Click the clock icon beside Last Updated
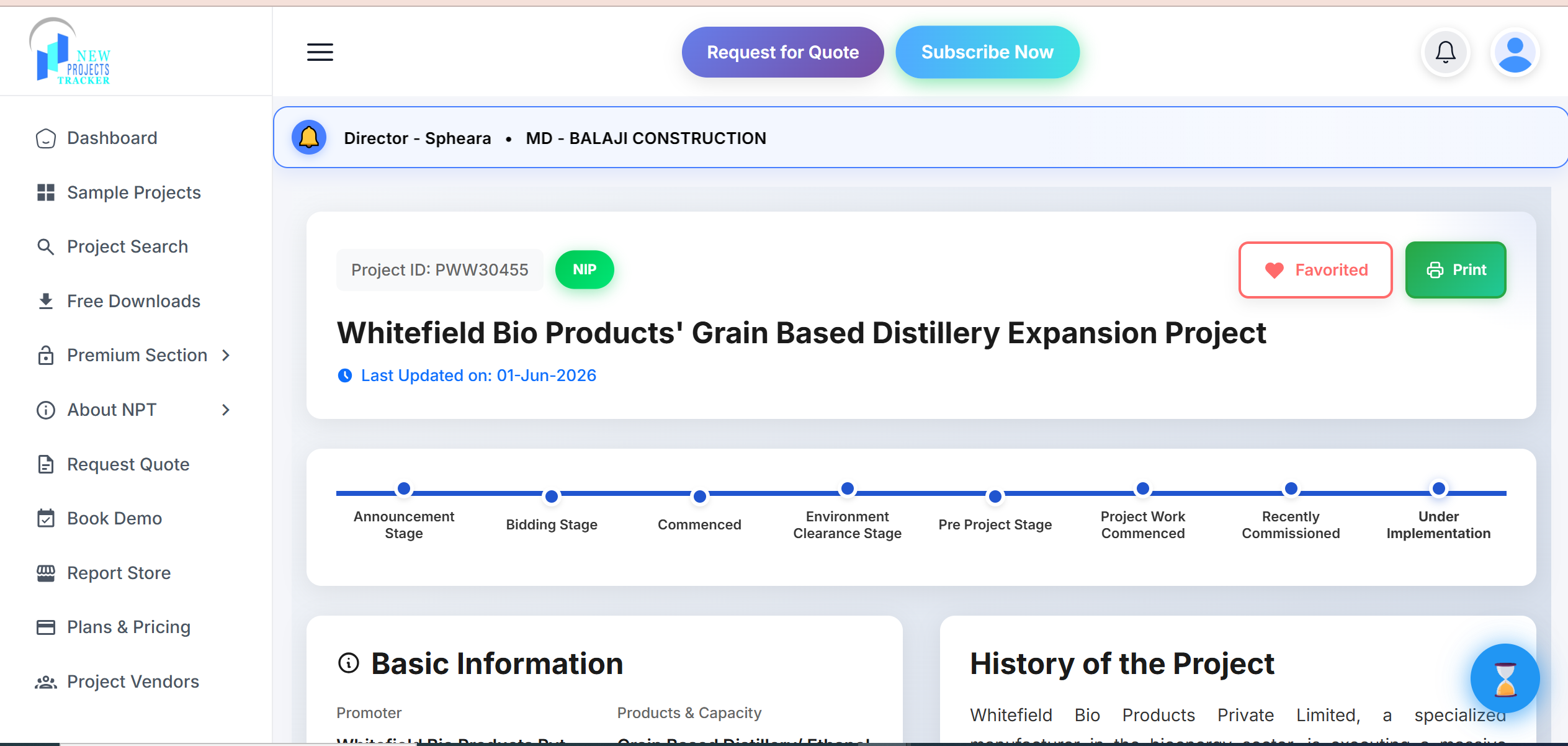Image resolution: width=1568 pixels, height=746 pixels. click(x=345, y=375)
